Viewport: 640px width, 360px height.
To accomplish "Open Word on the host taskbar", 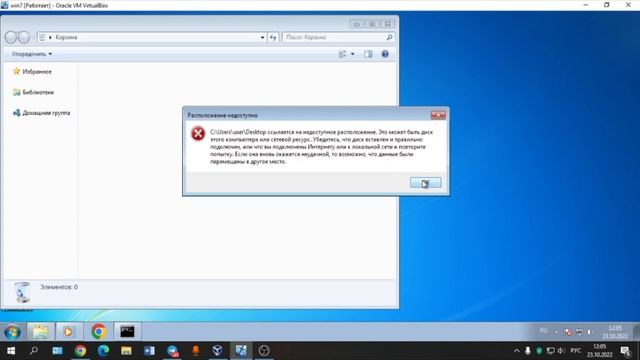I will (x=149, y=351).
